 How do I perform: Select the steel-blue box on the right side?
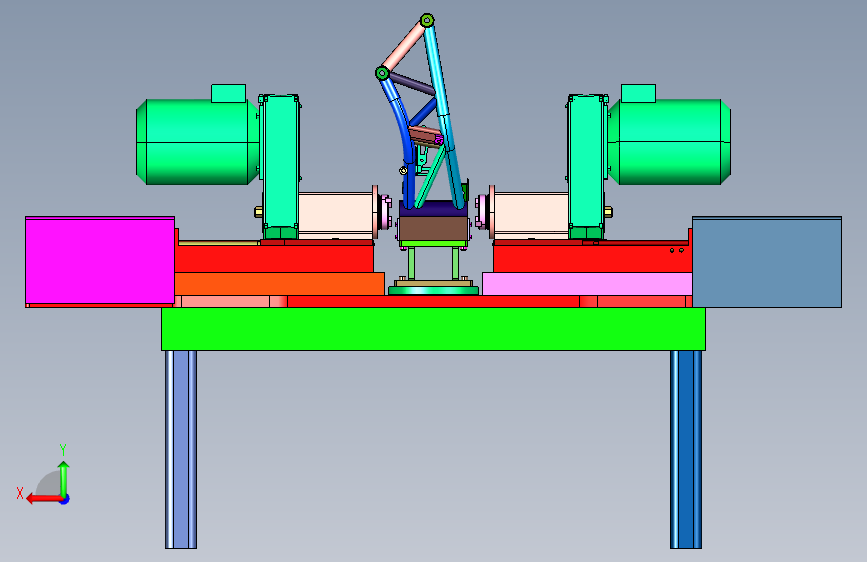767,262
